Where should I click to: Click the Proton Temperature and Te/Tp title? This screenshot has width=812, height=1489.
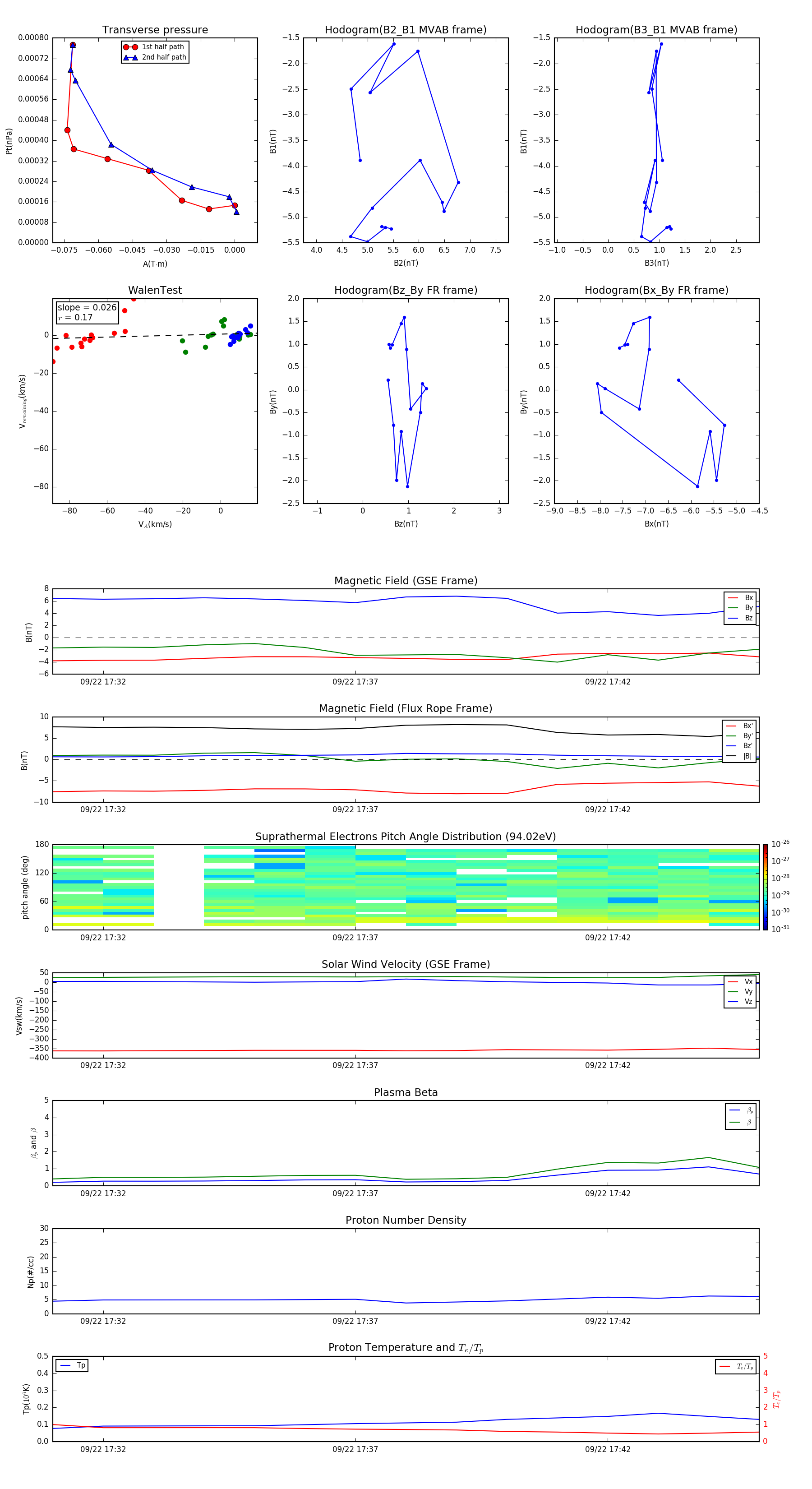[406, 1348]
